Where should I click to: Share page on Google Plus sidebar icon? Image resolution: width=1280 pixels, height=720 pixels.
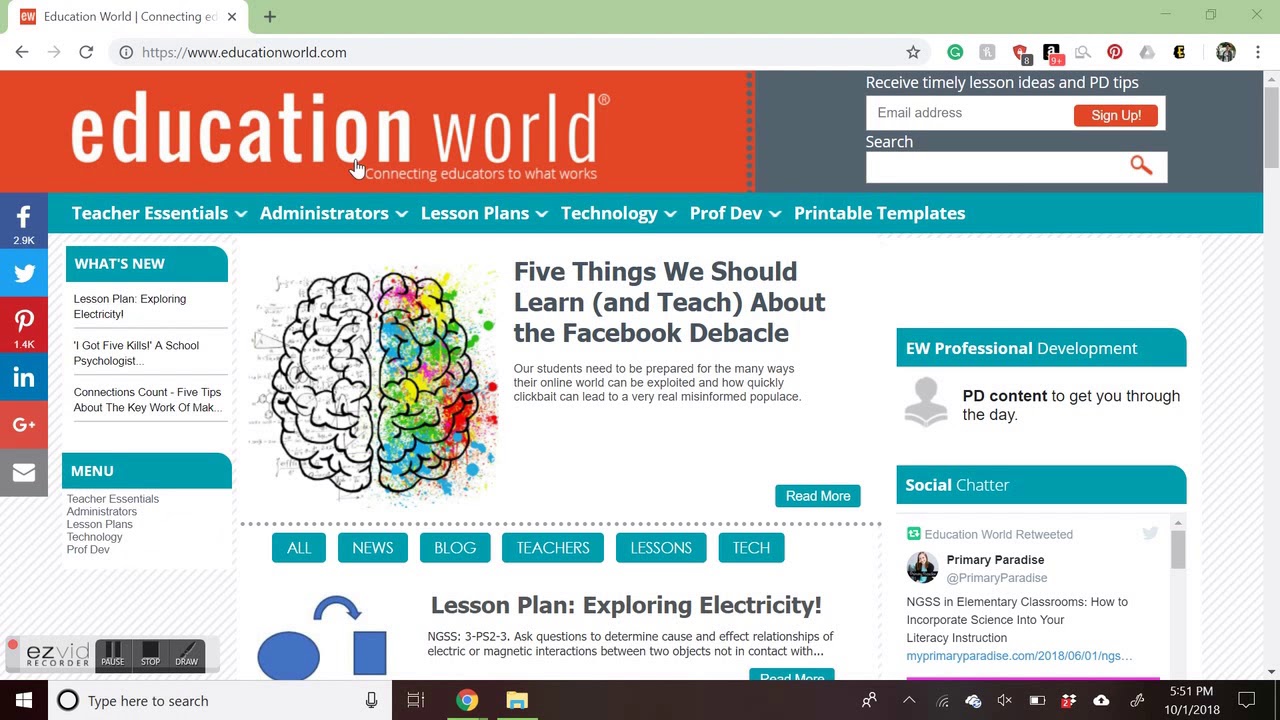[x=24, y=425]
